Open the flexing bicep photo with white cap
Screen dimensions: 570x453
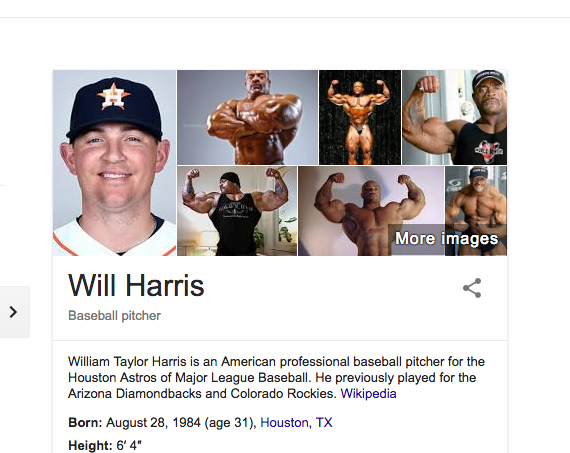454,117
